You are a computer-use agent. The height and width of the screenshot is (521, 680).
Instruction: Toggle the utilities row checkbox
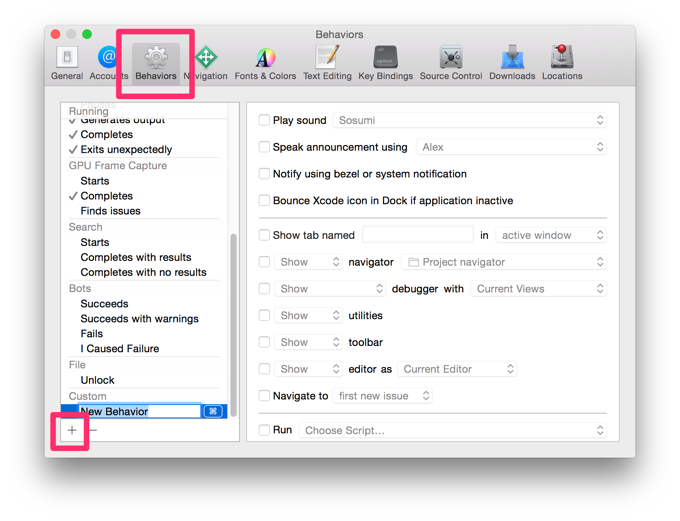pyautogui.click(x=264, y=315)
